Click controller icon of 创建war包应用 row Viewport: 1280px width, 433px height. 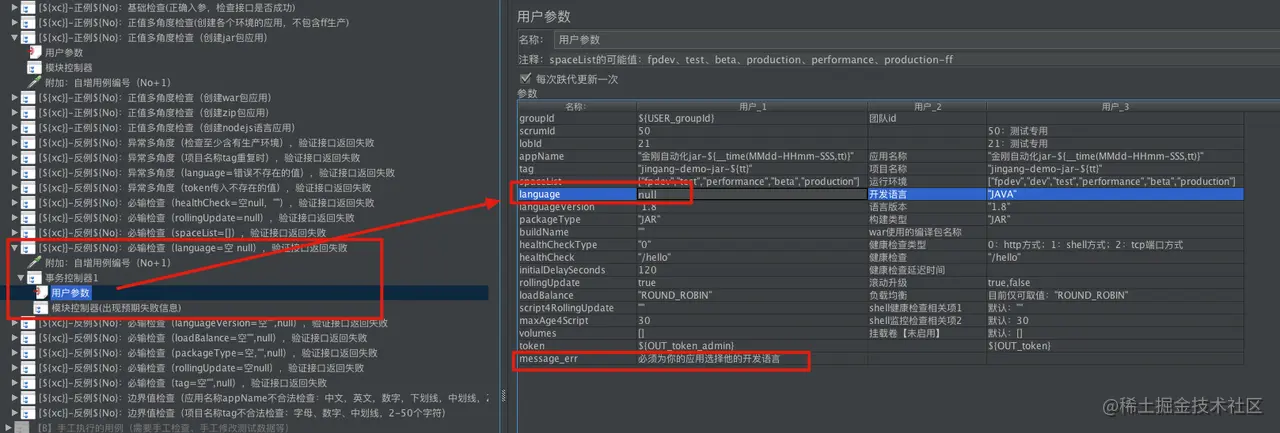26,98
